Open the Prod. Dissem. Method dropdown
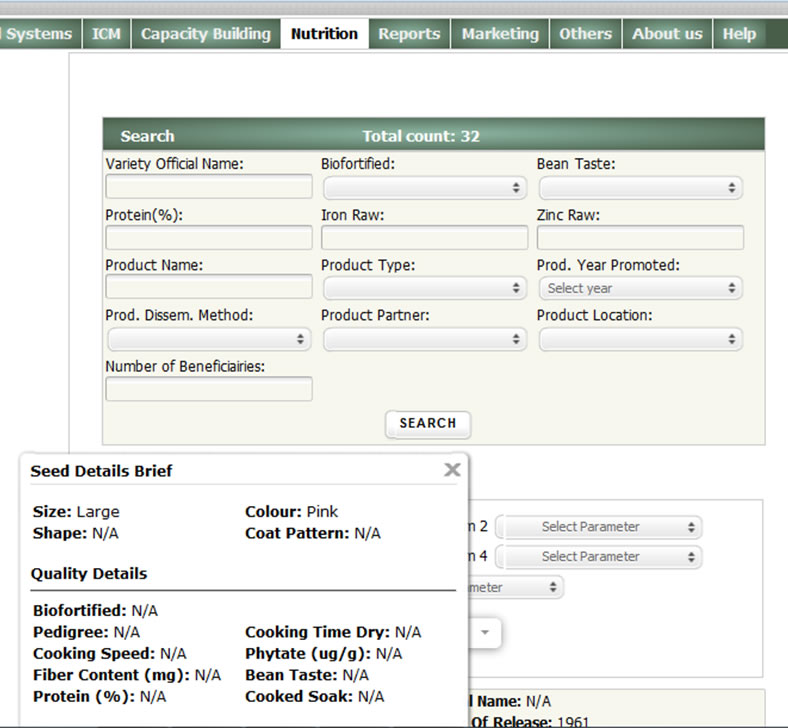The height and width of the screenshot is (728, 788). (x=208, y=339)
